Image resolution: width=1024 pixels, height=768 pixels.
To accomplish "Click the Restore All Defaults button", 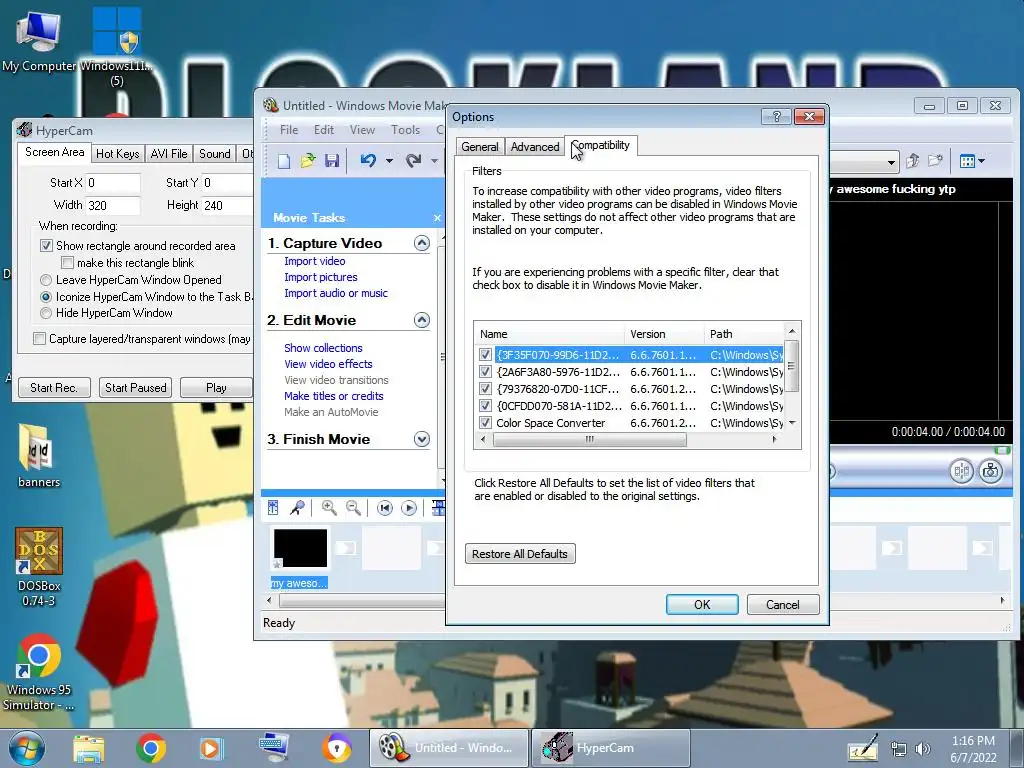I will click(x=520, y=554).
